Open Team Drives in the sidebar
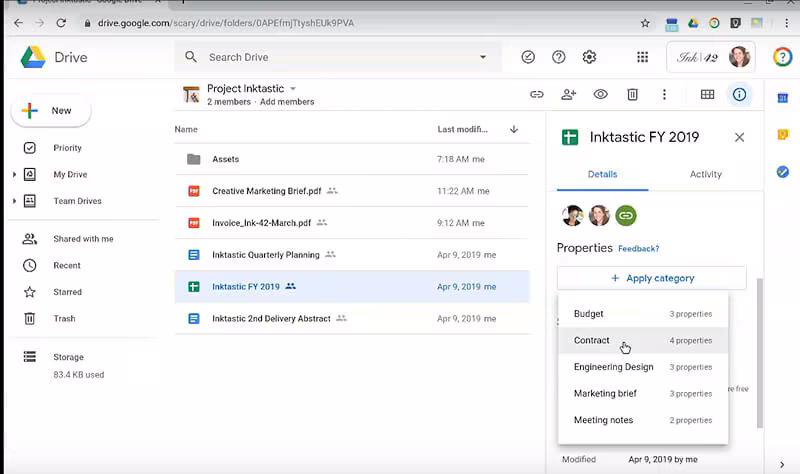The height and width of the screenshot is (474, 800). [77, 201]
